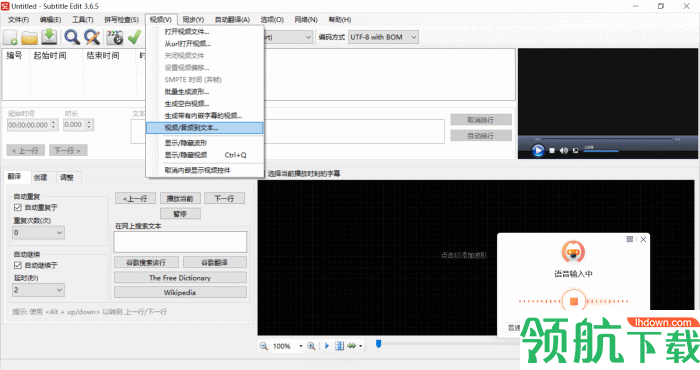Click the 播放当前 button

[x=180, y=199]
